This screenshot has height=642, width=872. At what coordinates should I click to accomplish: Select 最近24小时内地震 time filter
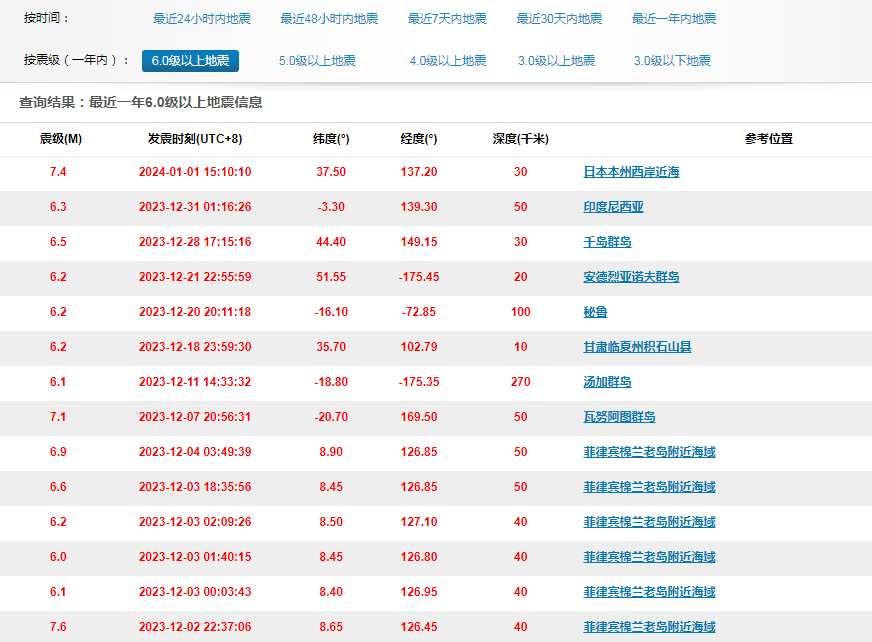coord(202,19)
